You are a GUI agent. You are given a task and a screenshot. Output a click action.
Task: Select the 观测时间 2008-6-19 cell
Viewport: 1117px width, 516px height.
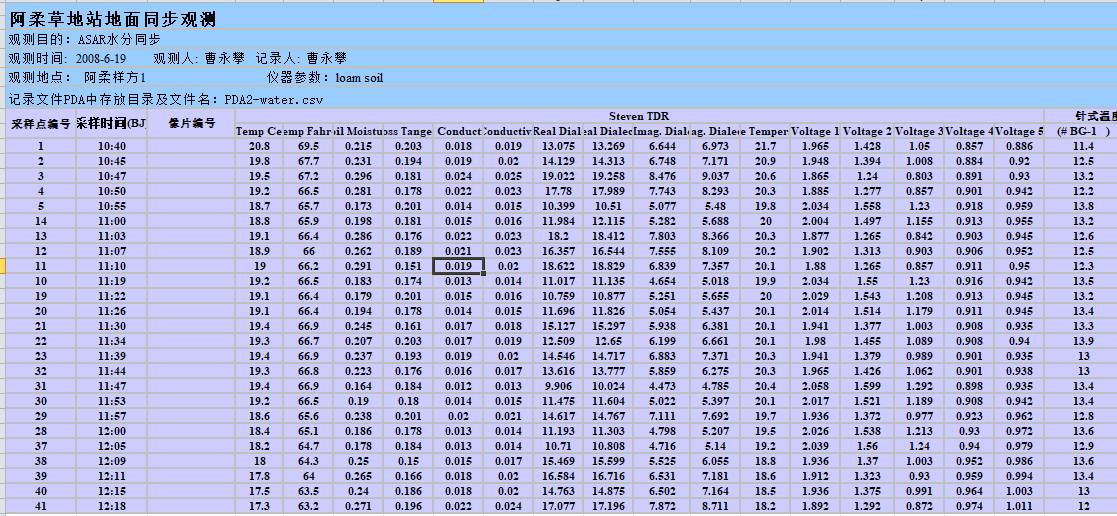[x=80, y=58]
